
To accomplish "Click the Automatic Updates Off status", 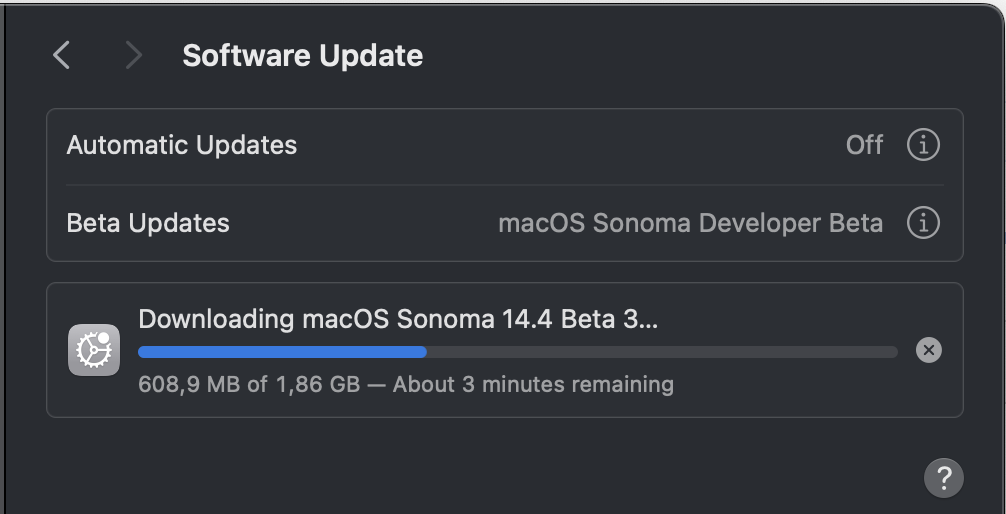I will (x=864, y=145).
